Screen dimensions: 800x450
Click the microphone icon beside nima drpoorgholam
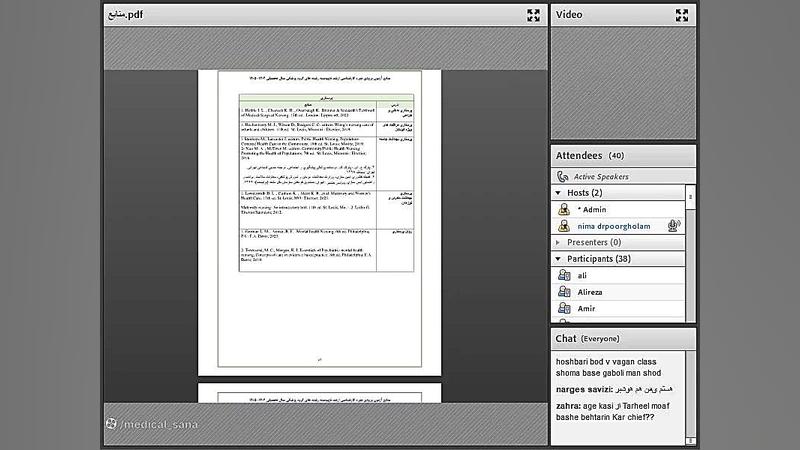(x=674, y=226)
